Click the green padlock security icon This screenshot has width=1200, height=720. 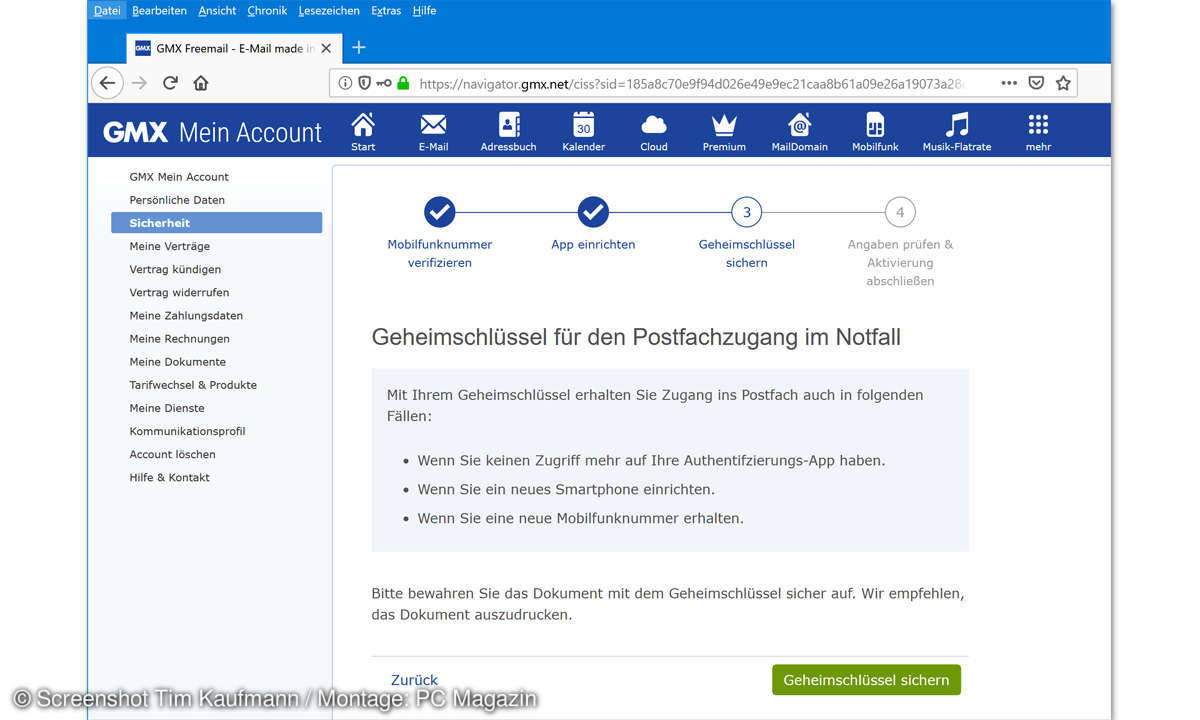(x=403, y=84)
